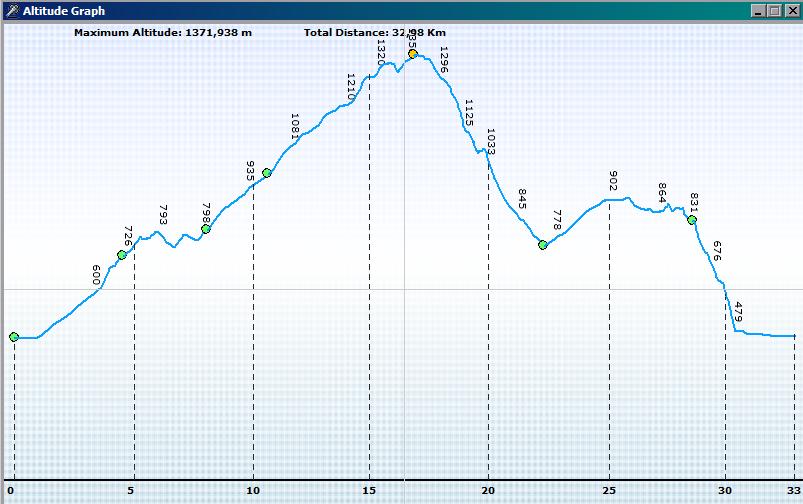Click the 902 altitude label

[613, 181]
